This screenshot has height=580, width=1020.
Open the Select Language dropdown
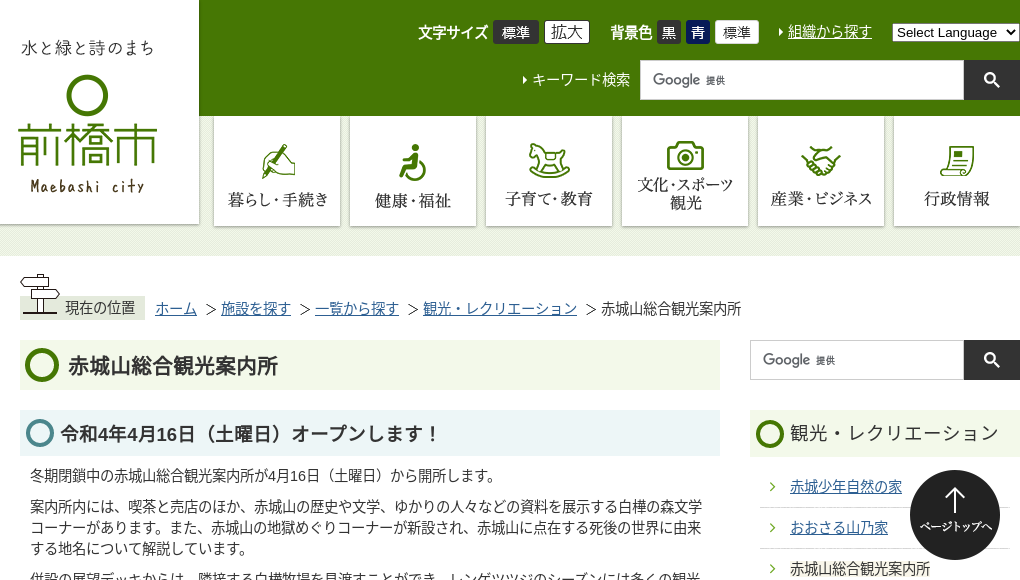[x=955, y=32]
